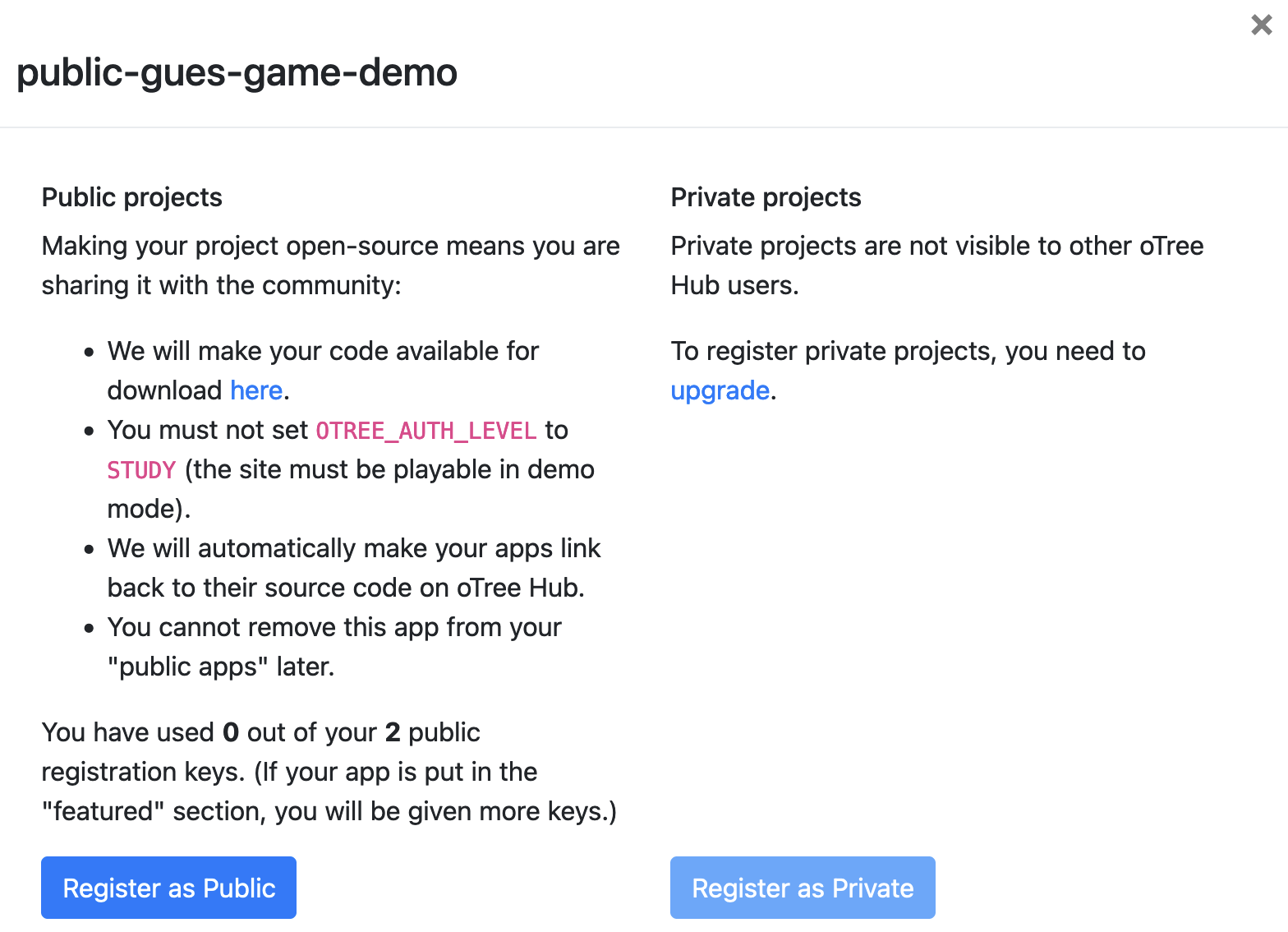
Task: Close the public-gues-game-demo dialog
Action: pos(1262,25)
